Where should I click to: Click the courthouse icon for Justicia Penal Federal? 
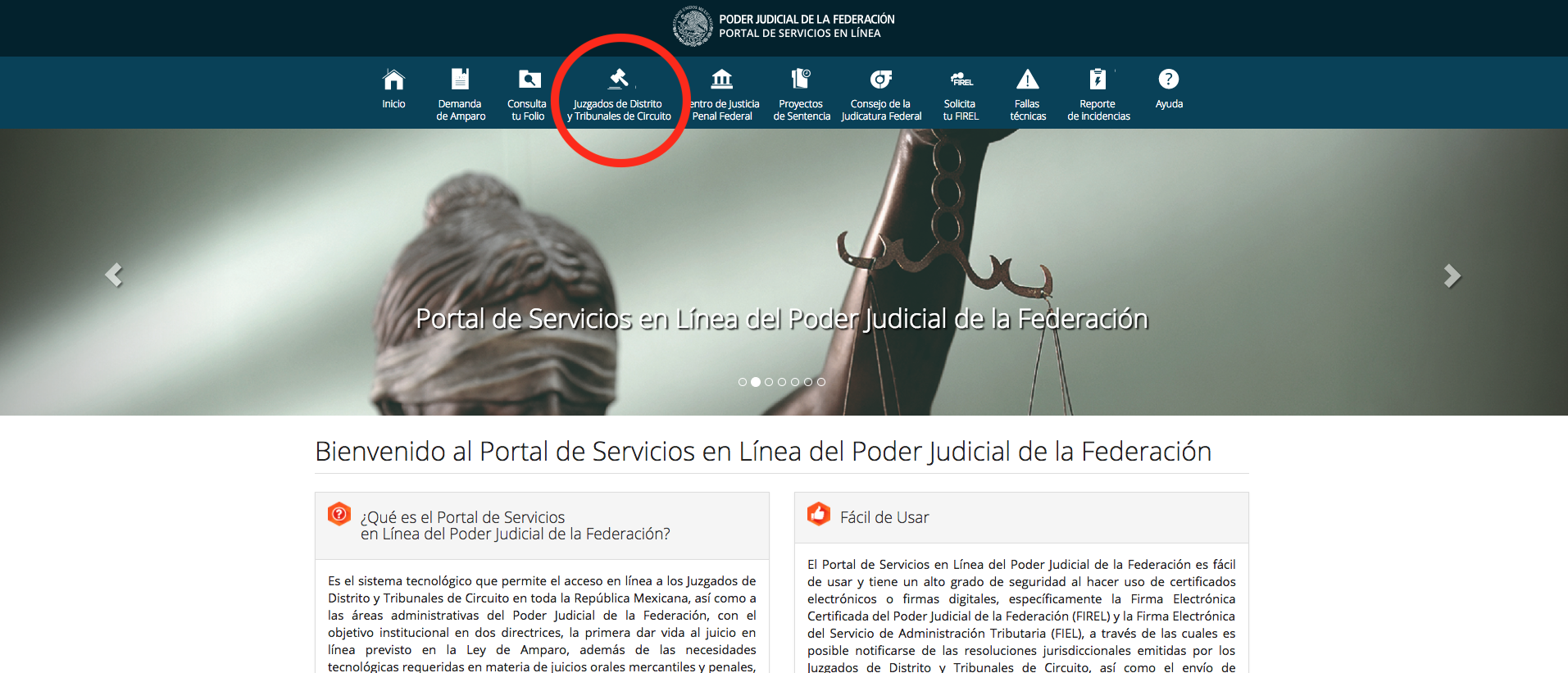pos(721,79)
